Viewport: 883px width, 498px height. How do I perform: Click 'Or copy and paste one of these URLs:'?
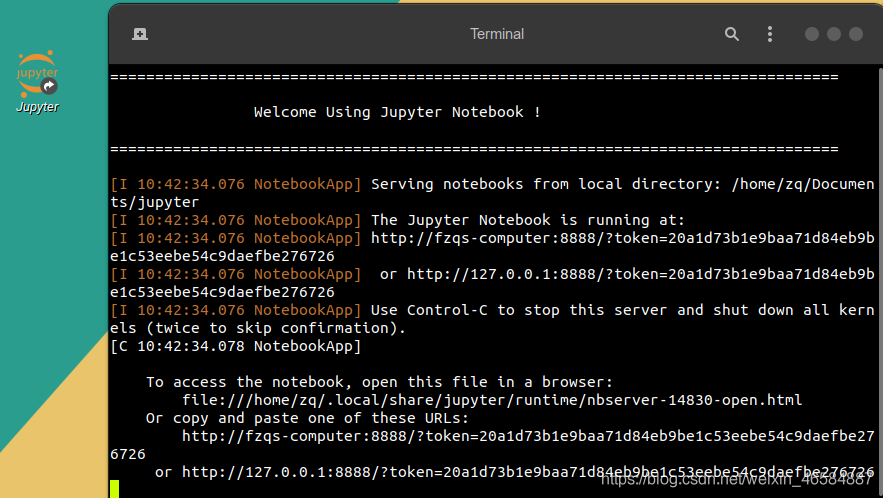pyautogui.click(x=307, y=419)
